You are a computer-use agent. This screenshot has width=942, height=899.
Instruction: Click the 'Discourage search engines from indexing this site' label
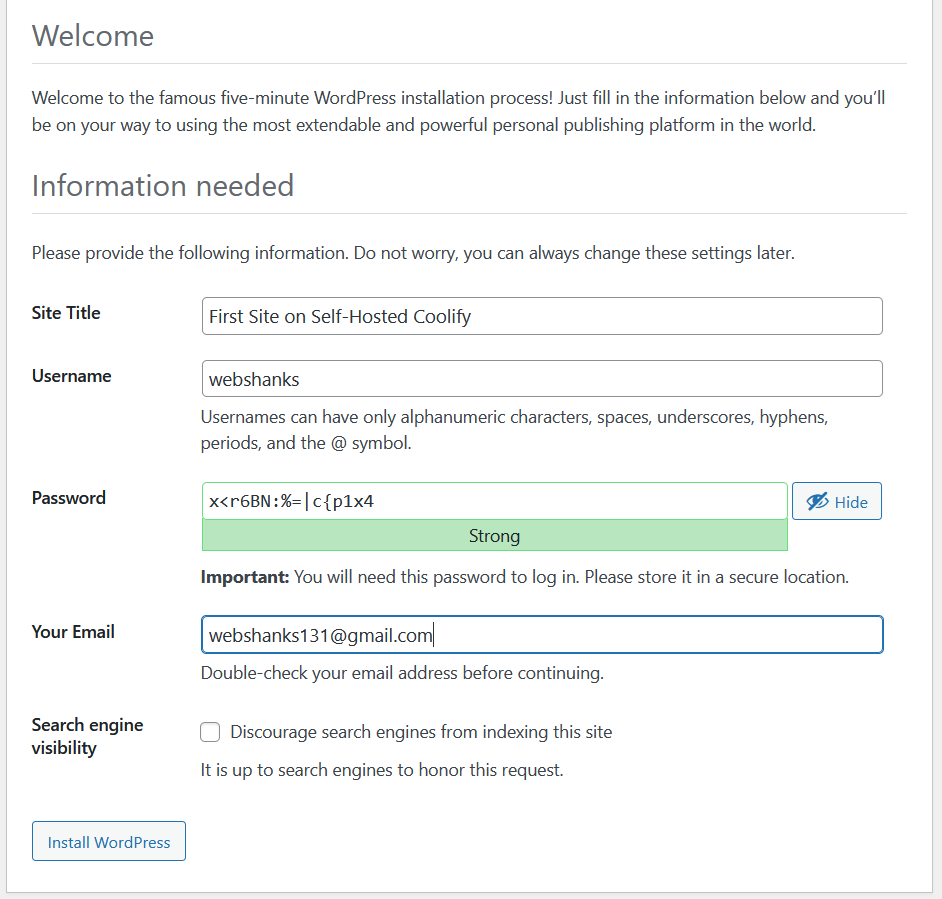[x=421, y=732]
